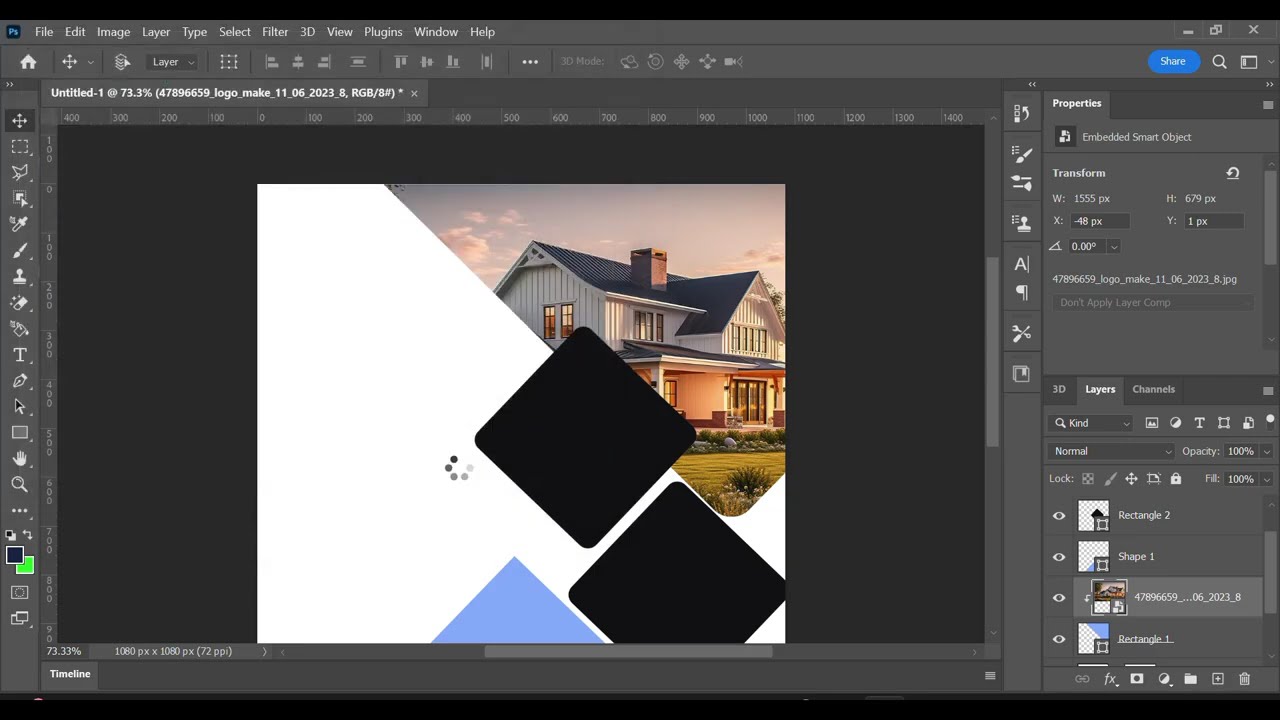Click the X position field
Viewport: 1280px width, 720px height.
[x=1100, y=221]
